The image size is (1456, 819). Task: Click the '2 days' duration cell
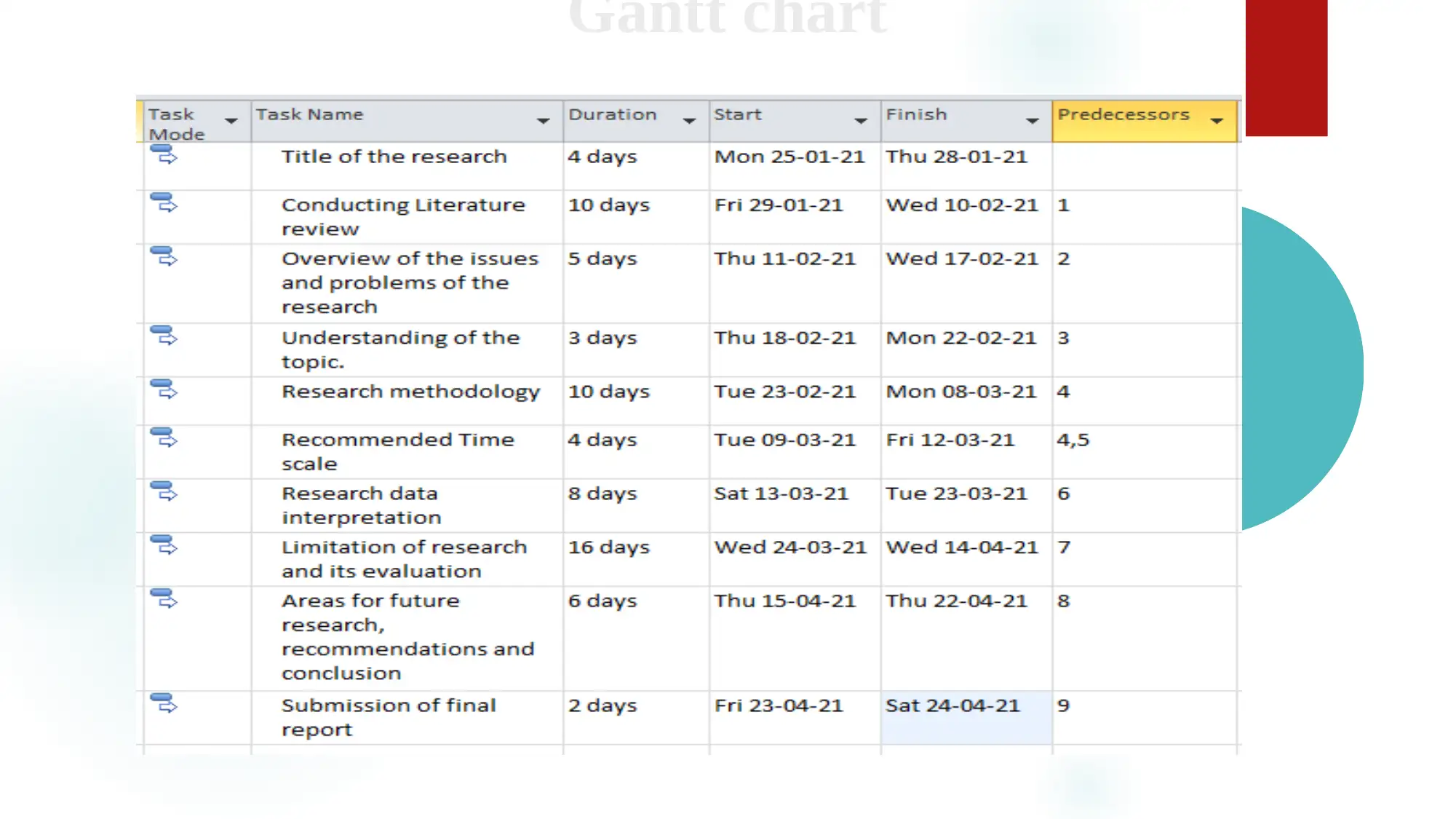pos(636,717)
